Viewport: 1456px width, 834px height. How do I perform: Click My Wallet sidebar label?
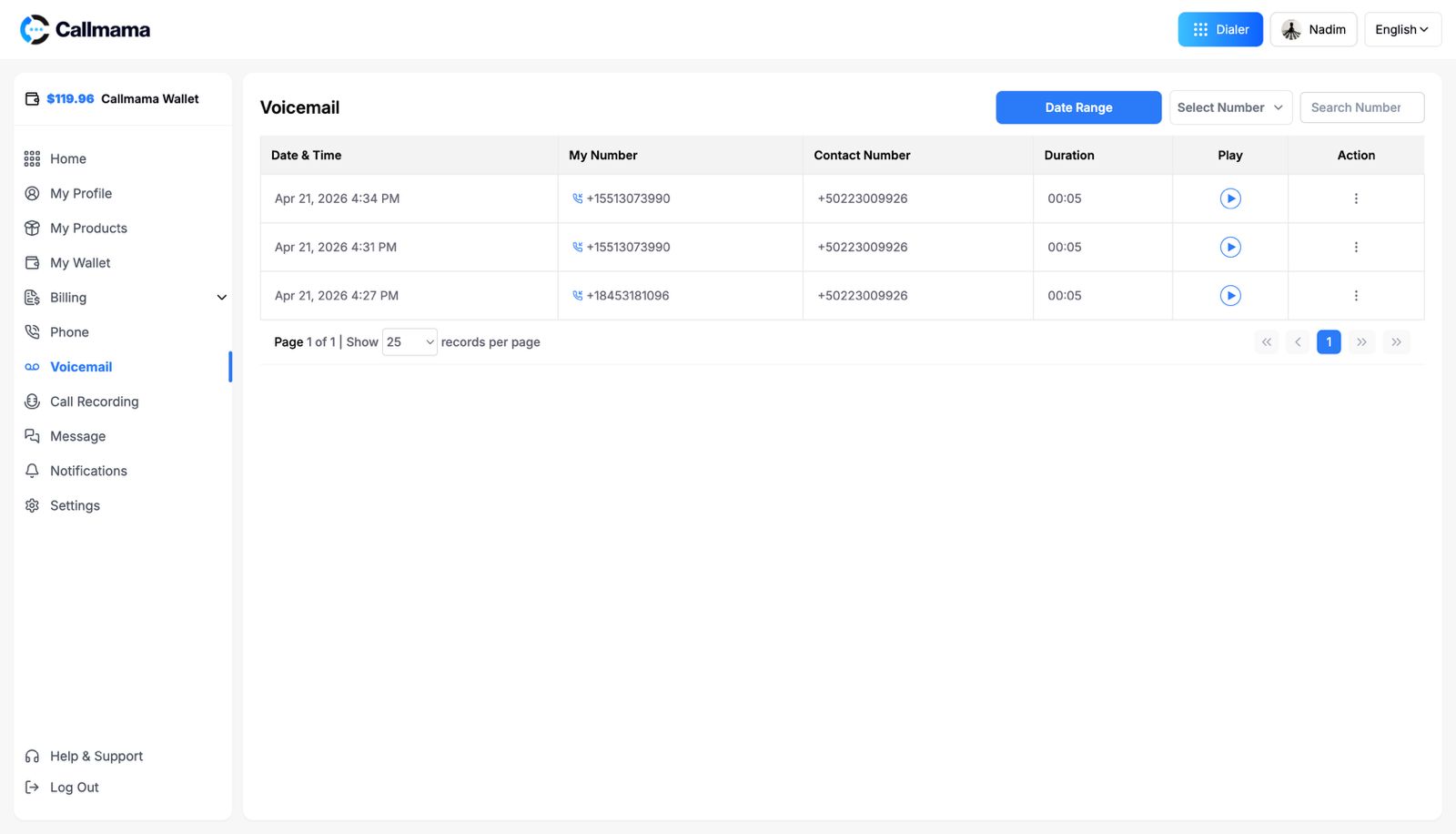pos(80,262)
